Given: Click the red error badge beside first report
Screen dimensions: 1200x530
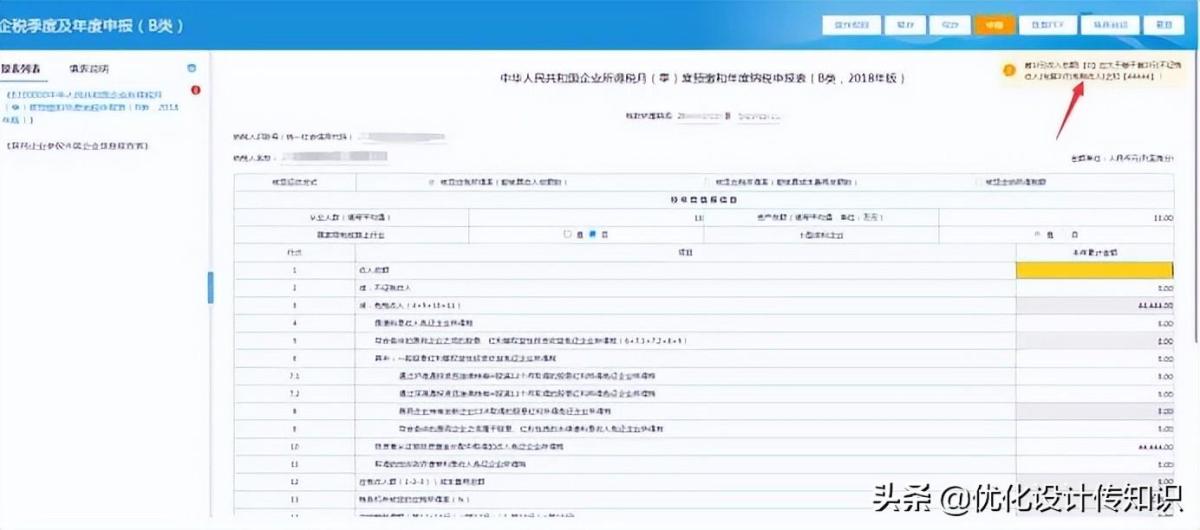Looking at the screenshot, I should coord(195,91).
